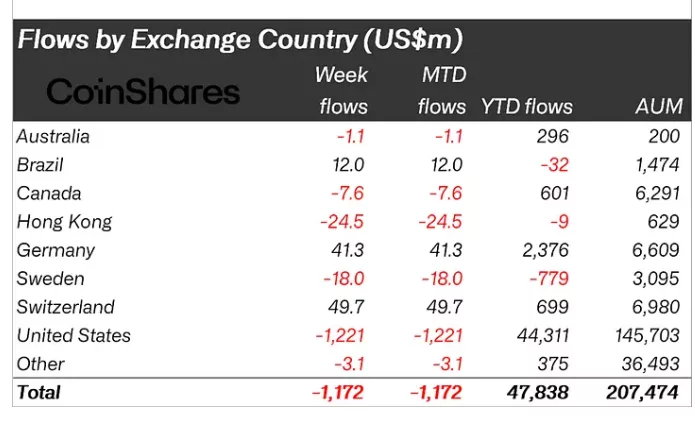Click the Total AUM value 207,474

[x=642, y=392]
